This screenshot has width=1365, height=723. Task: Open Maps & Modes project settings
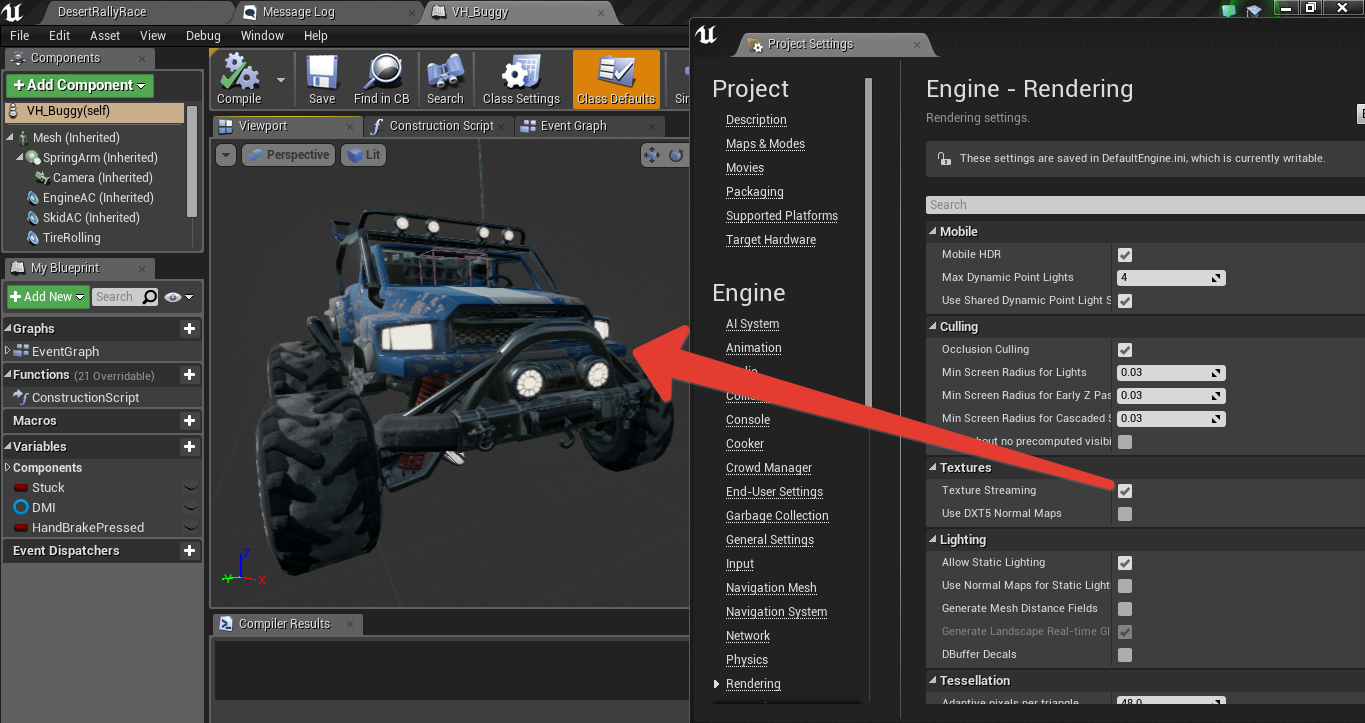tap(765, 144)
